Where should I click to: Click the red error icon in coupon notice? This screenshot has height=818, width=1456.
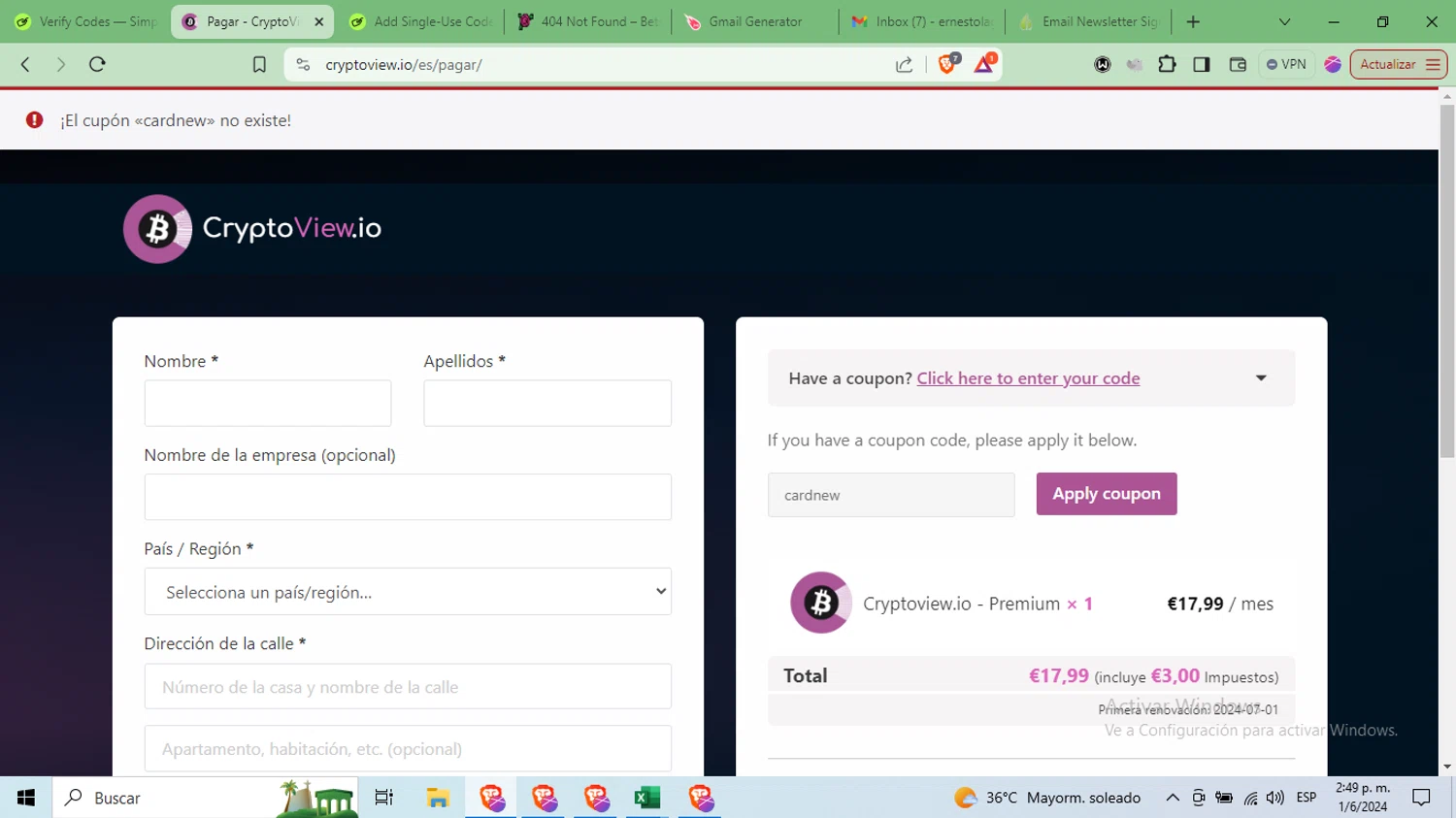tap(35, 120)
